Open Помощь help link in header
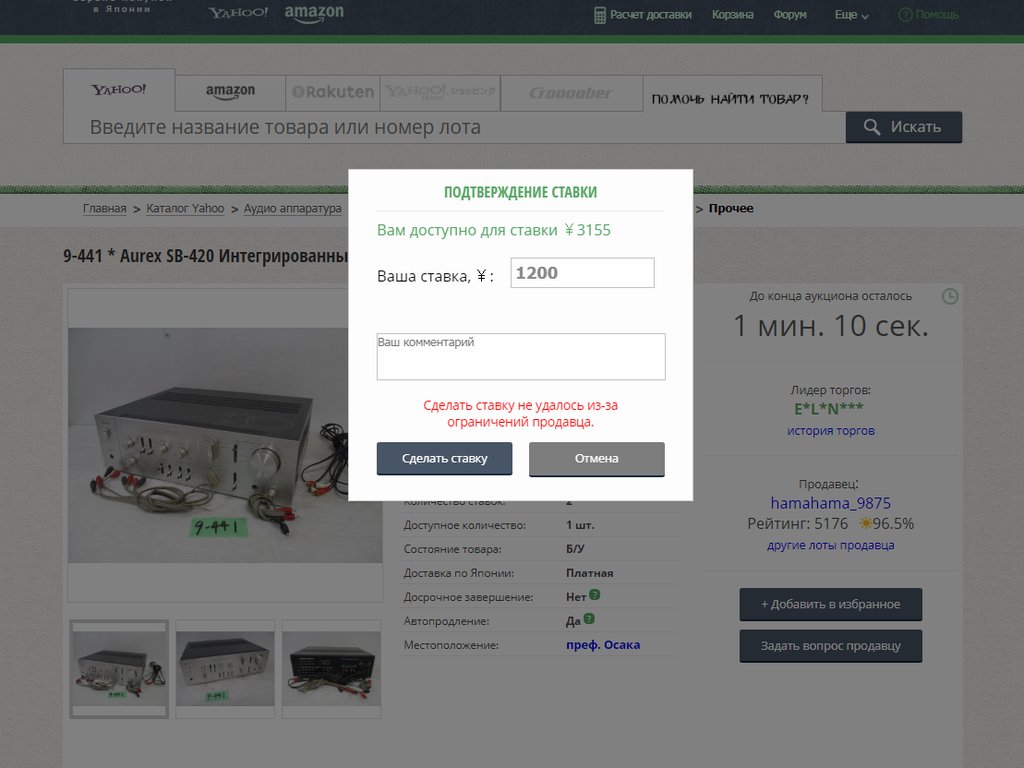This screenshot has height=768, width=1024. click(x=929, y=15)
